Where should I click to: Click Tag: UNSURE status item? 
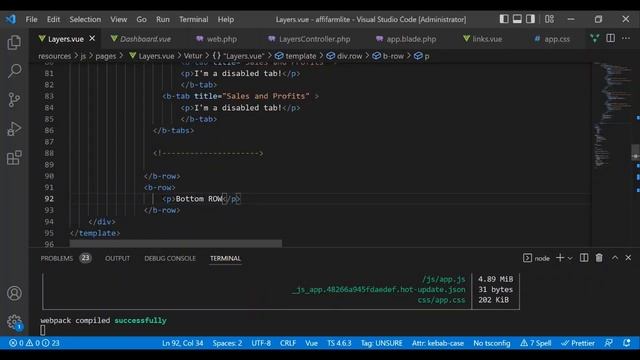381,343
